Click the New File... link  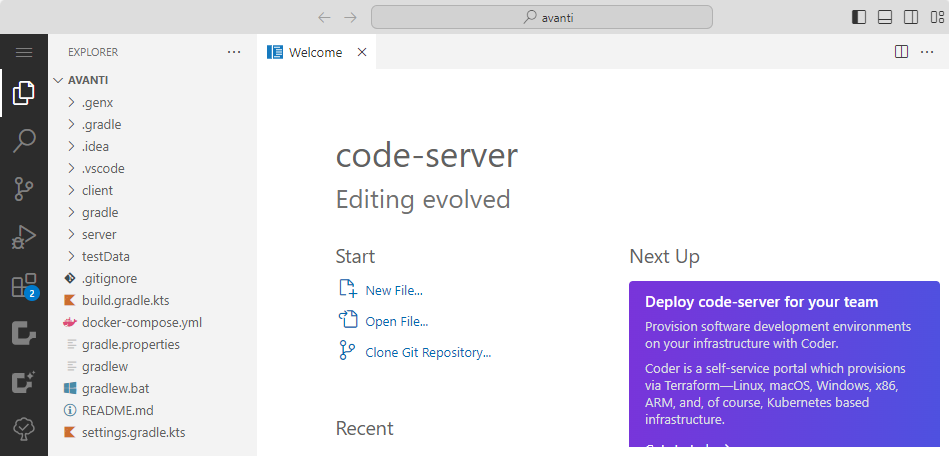click(x=394, y=290)
